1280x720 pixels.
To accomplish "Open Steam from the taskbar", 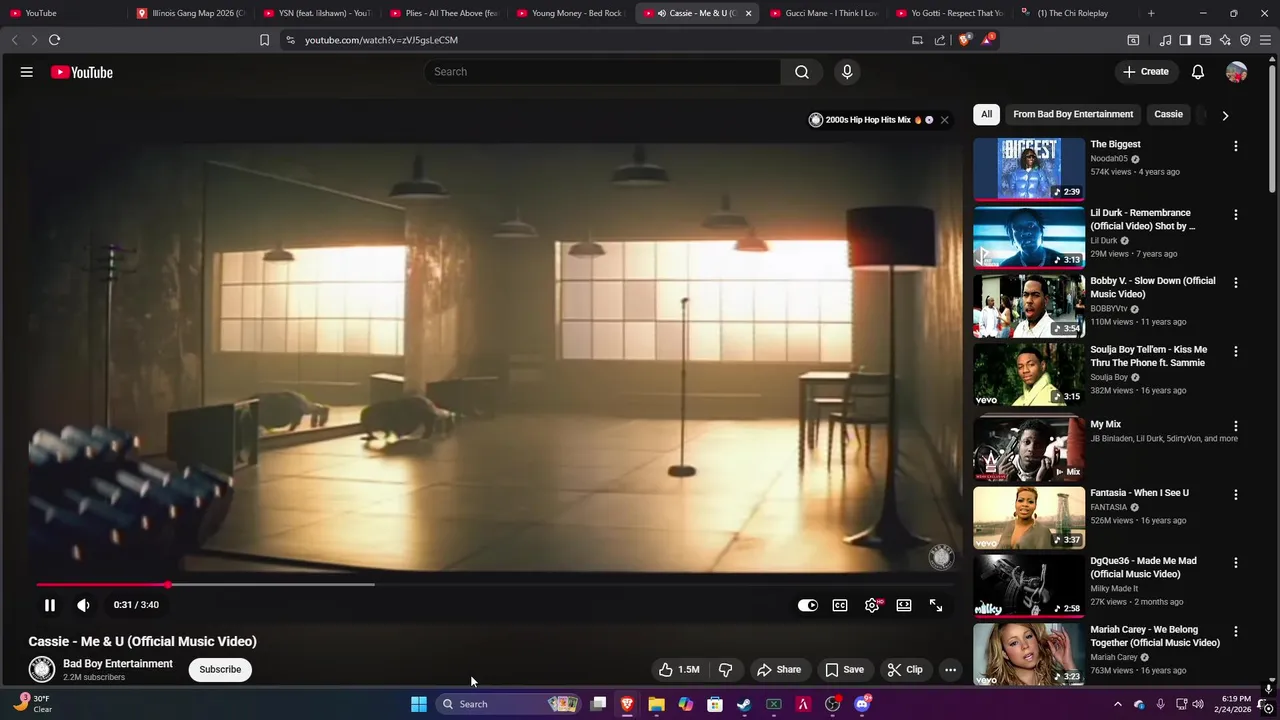I will click(x=744, y=704).
